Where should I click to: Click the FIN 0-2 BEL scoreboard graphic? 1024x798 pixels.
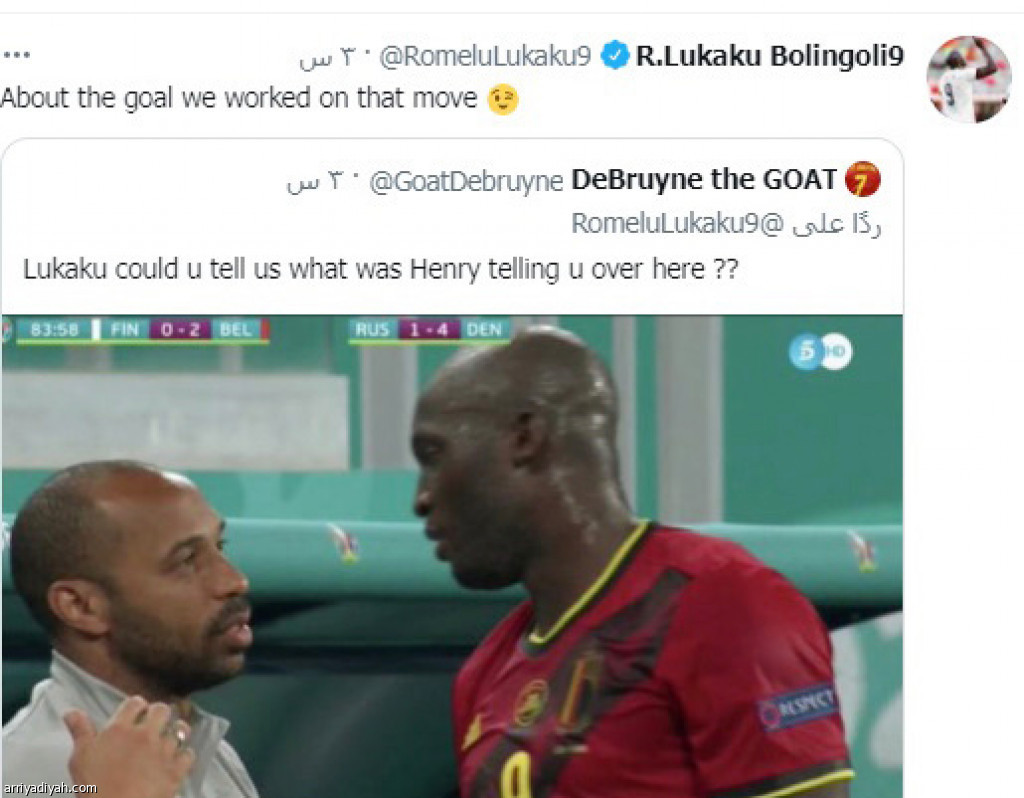pyautogui.click(x=142, y=329)
